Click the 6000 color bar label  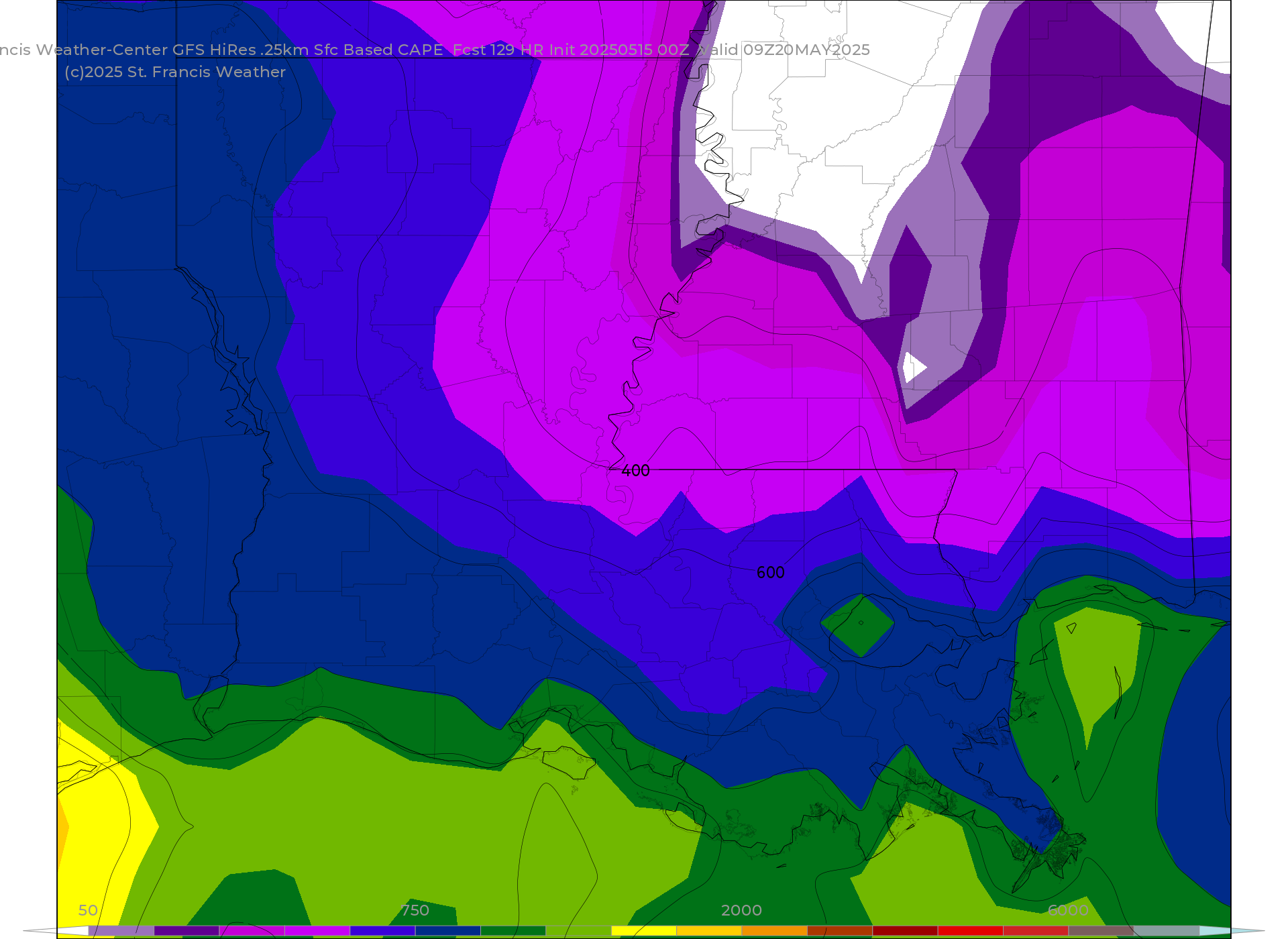click(x=1068, y=910)
